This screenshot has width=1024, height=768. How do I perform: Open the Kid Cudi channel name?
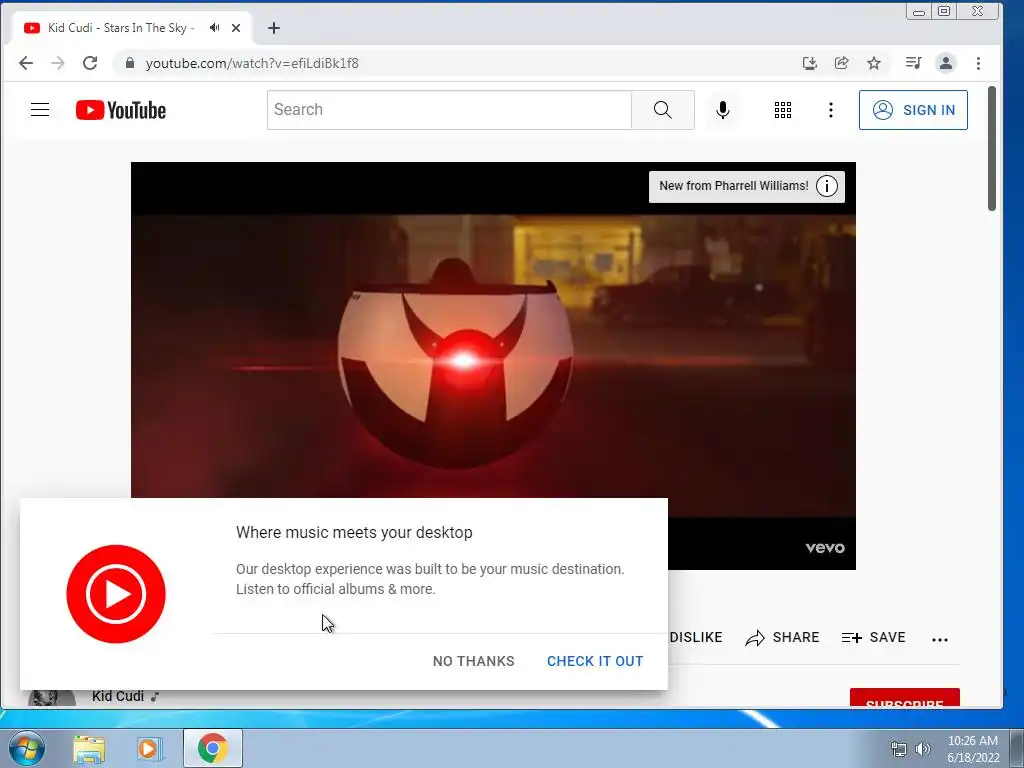118,696
